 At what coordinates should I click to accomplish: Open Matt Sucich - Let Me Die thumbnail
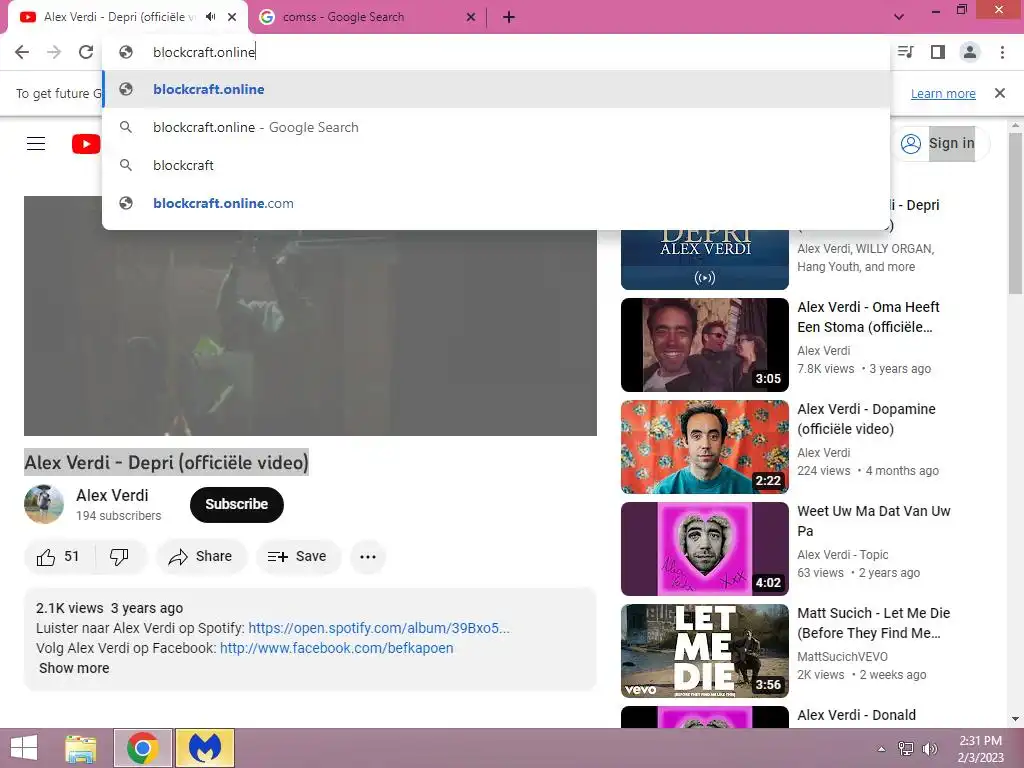click(705, 650)
